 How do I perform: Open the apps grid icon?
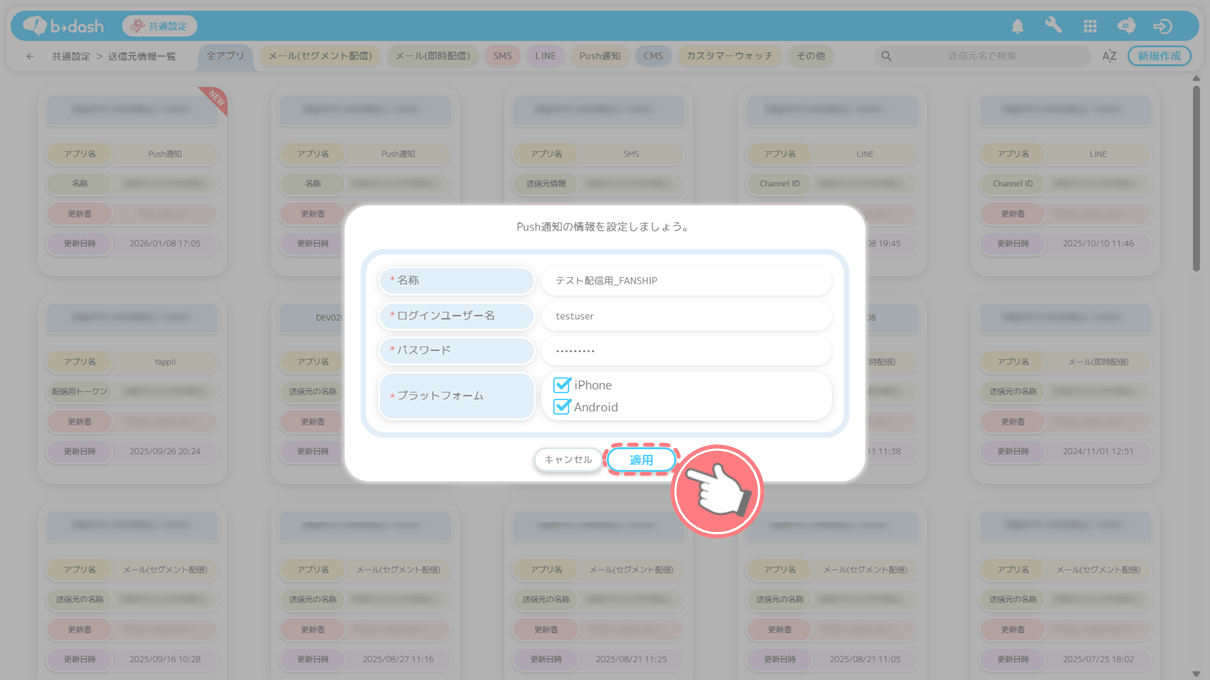1090,27
